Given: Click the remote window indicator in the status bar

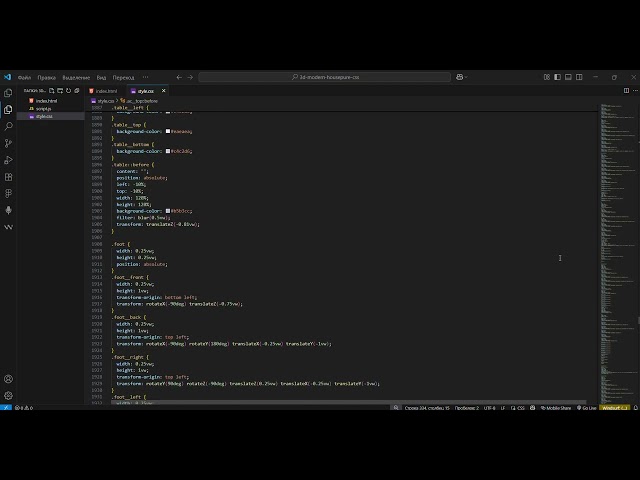Looking at the screenshot, I should (x=6, y=408).
